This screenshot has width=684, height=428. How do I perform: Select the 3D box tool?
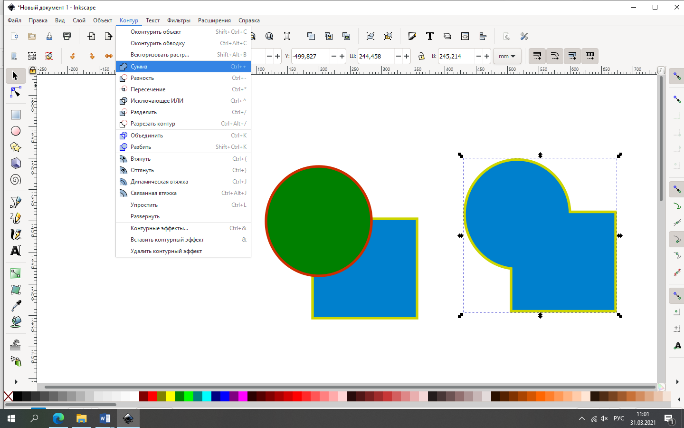coord(16,163)
